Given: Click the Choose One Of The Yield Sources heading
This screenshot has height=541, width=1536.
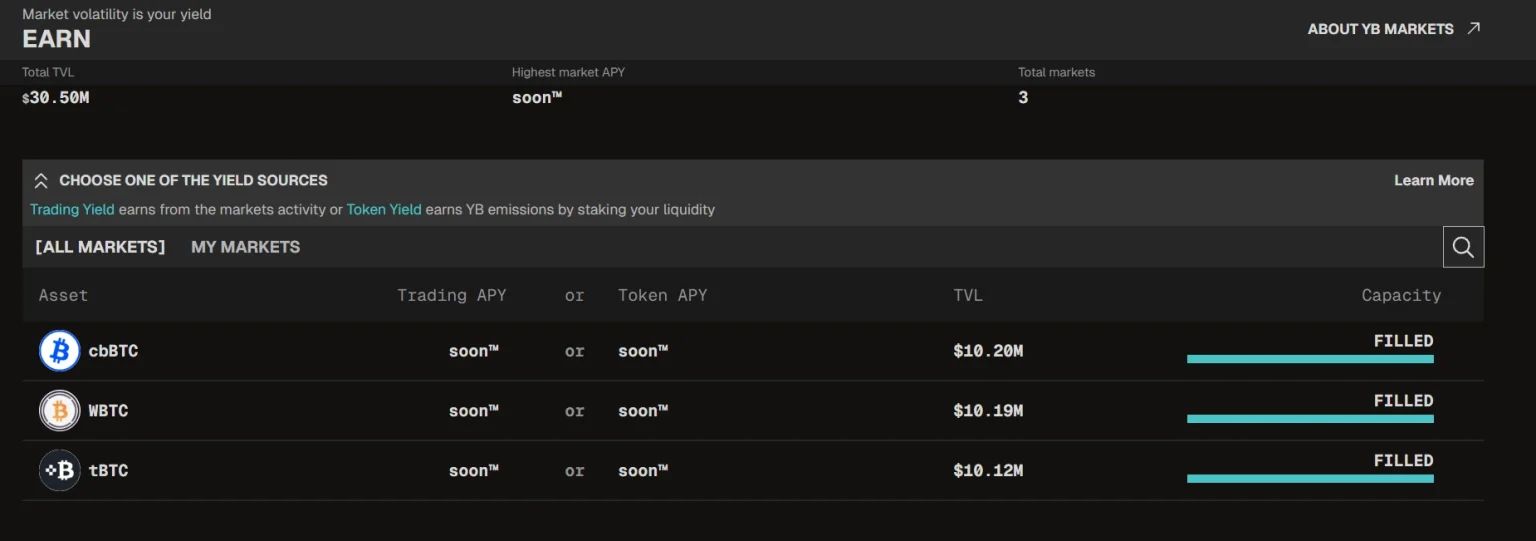Looking at the screenshot, I should [x=193, y=180].
